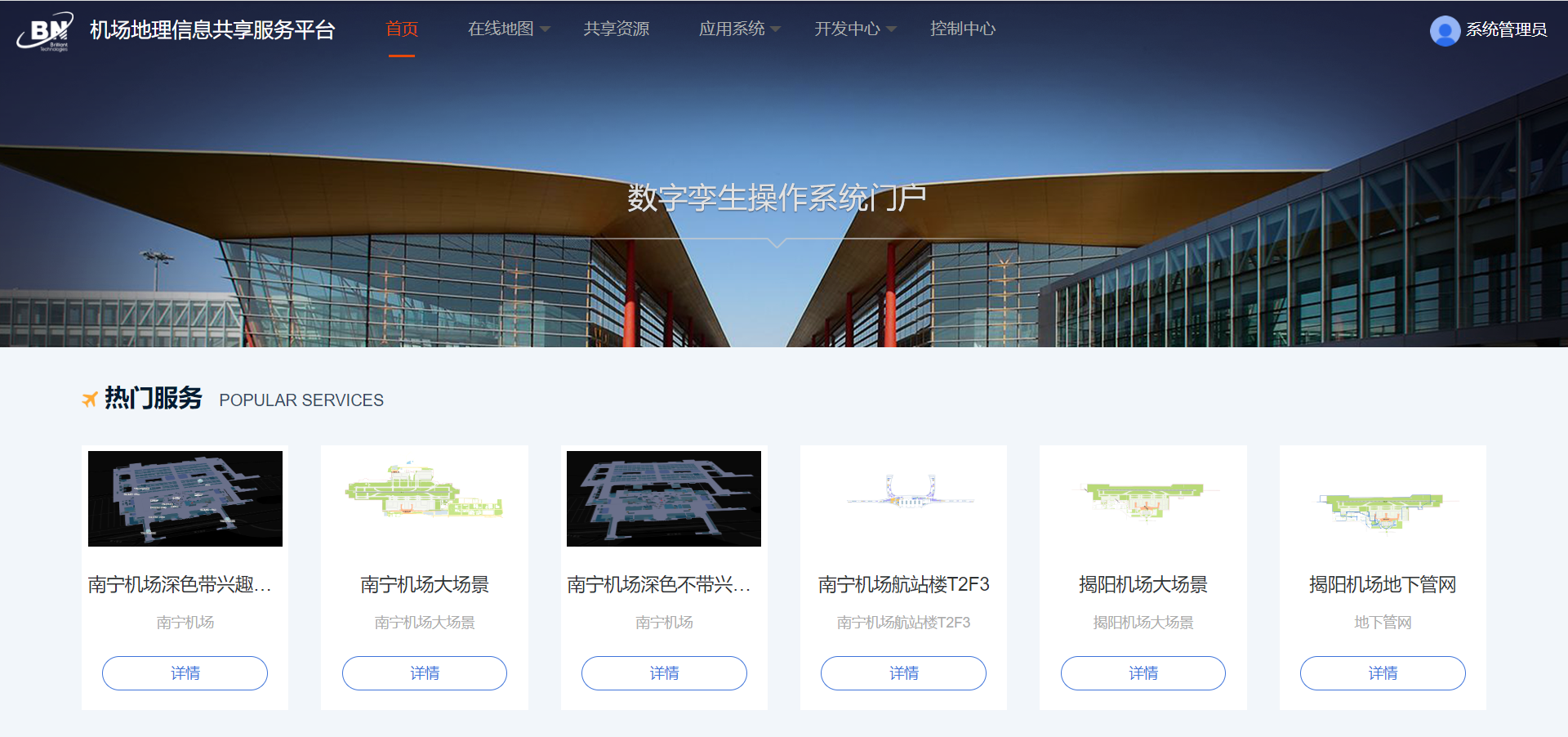
Task: Open the 控制中心 menu item
Action: click(x=963, y=29)
